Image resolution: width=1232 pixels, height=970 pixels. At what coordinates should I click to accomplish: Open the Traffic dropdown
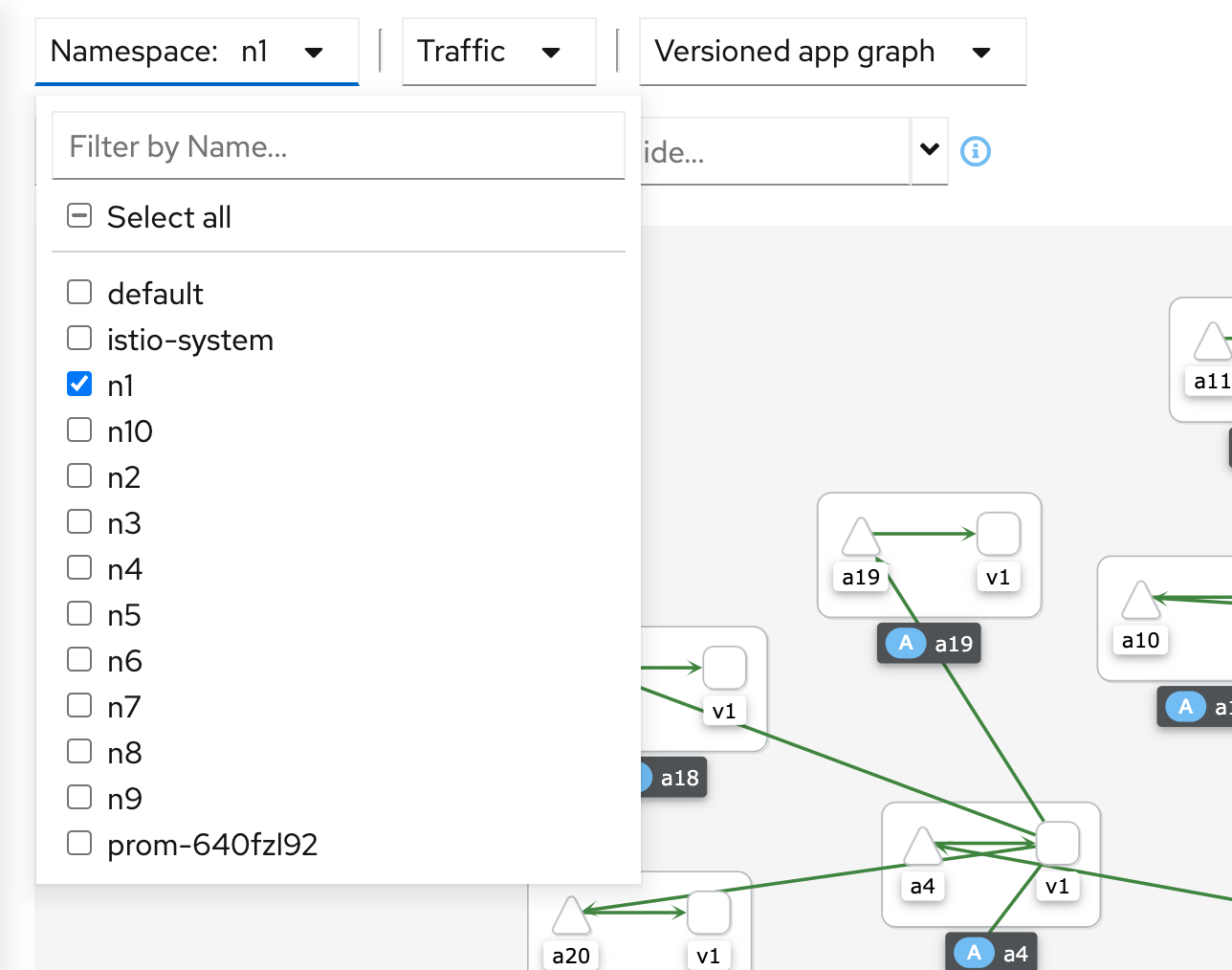tap(498, 52)
